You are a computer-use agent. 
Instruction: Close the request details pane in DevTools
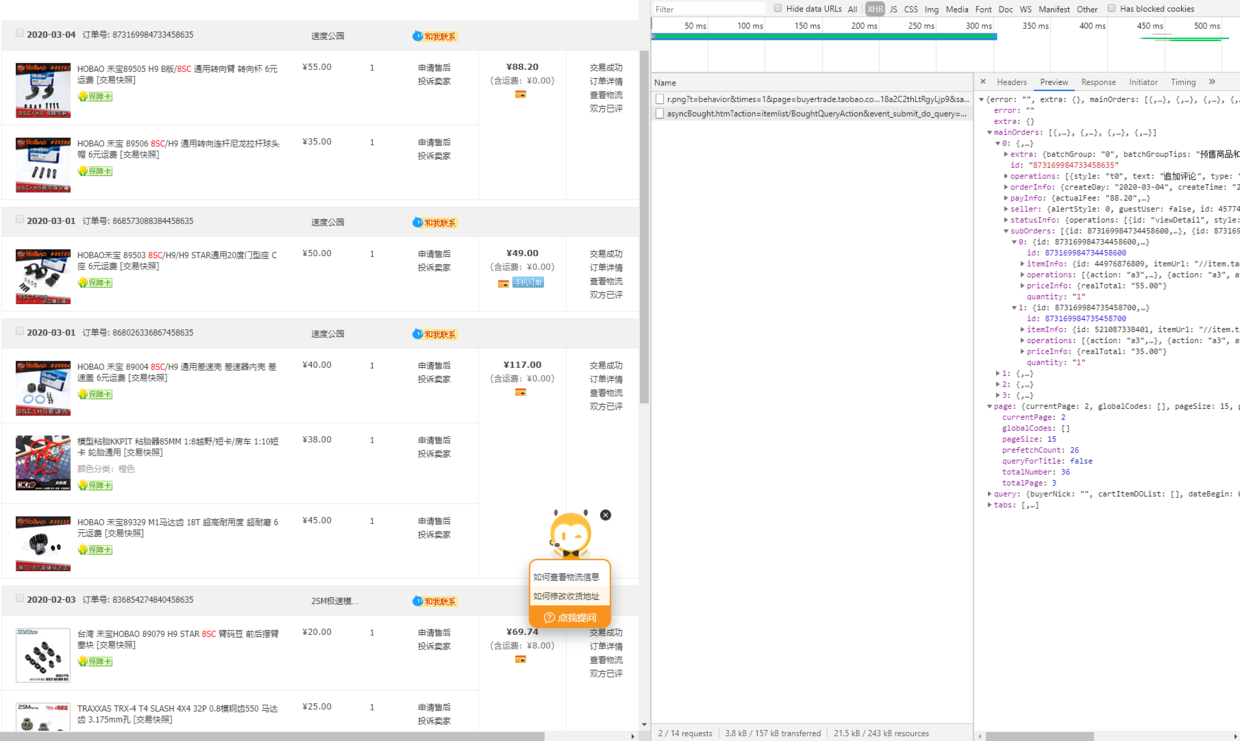983,82
